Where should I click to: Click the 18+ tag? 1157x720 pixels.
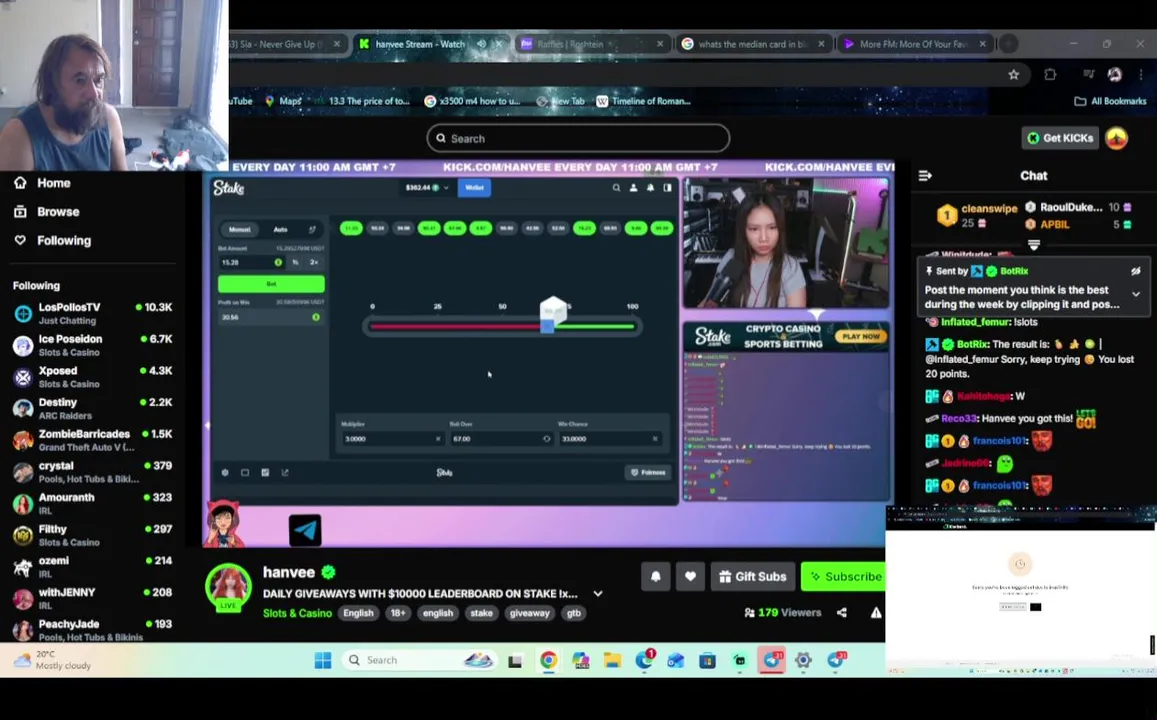398,613
